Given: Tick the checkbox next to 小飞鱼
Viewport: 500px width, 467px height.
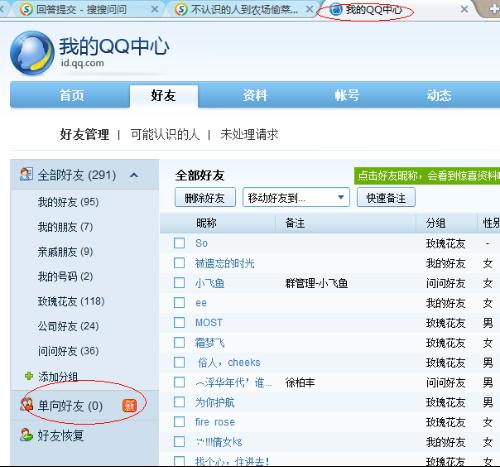Looking at the screenshot, I should click(x=179, y=283).
